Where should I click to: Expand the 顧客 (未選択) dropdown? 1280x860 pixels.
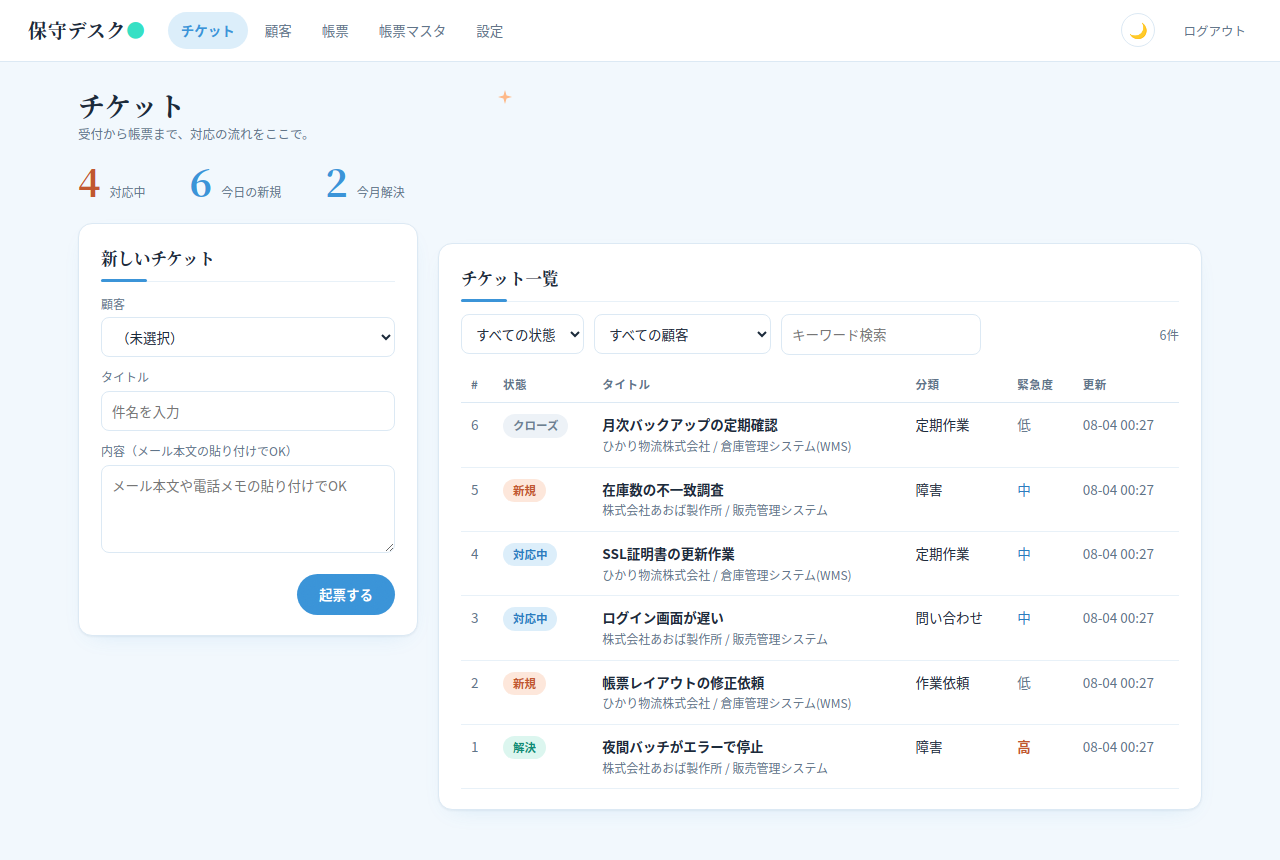click(x=248, y=337)
